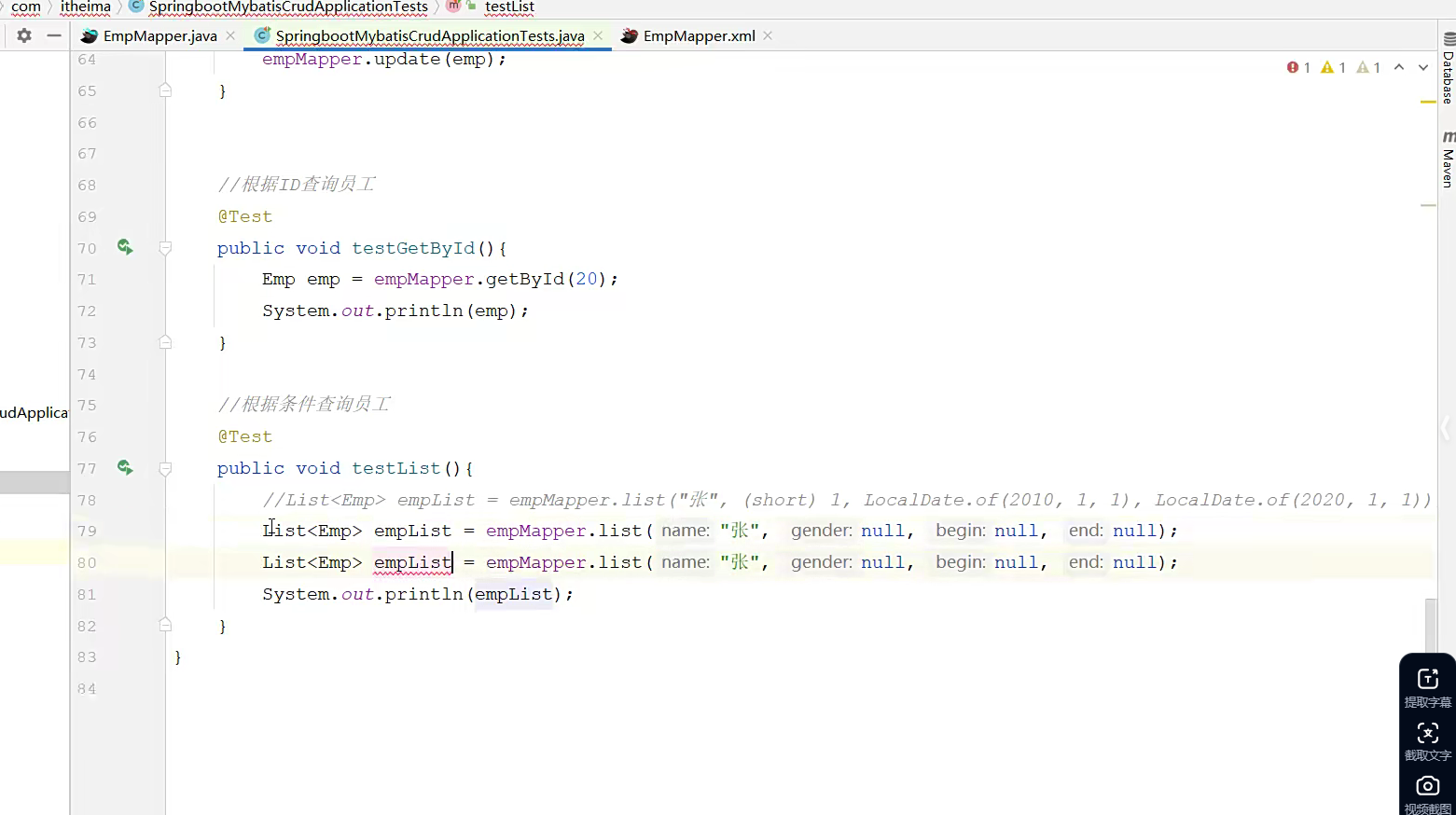Viewport: 1456px width, 815px height.
Task: Fold end marker at line 82
Action: [x=165, y=626]
